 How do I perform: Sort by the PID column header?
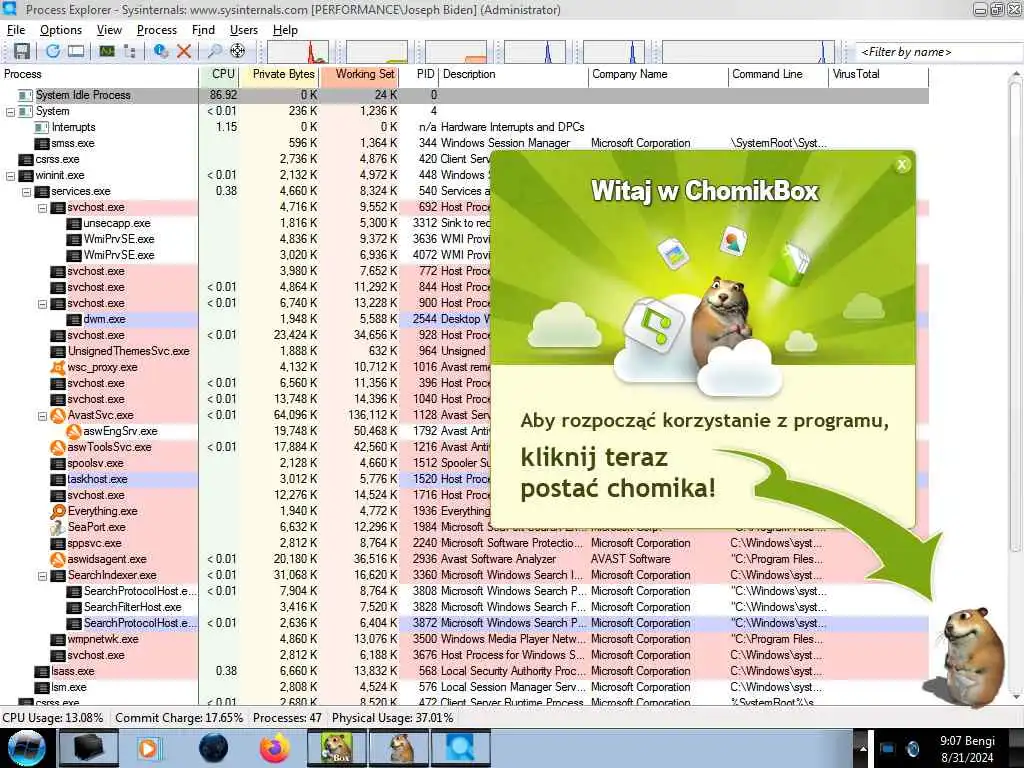pyautogui.click(x=419, y=74)
